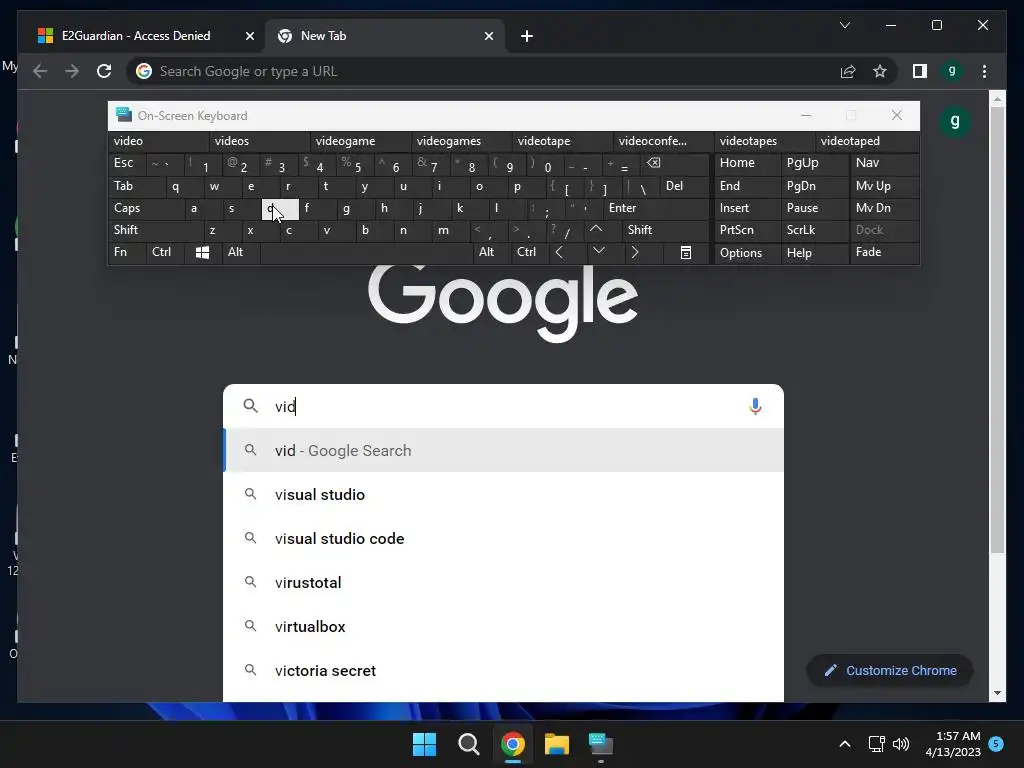Close the E2Guardian tab

click(x=249, y=36)
